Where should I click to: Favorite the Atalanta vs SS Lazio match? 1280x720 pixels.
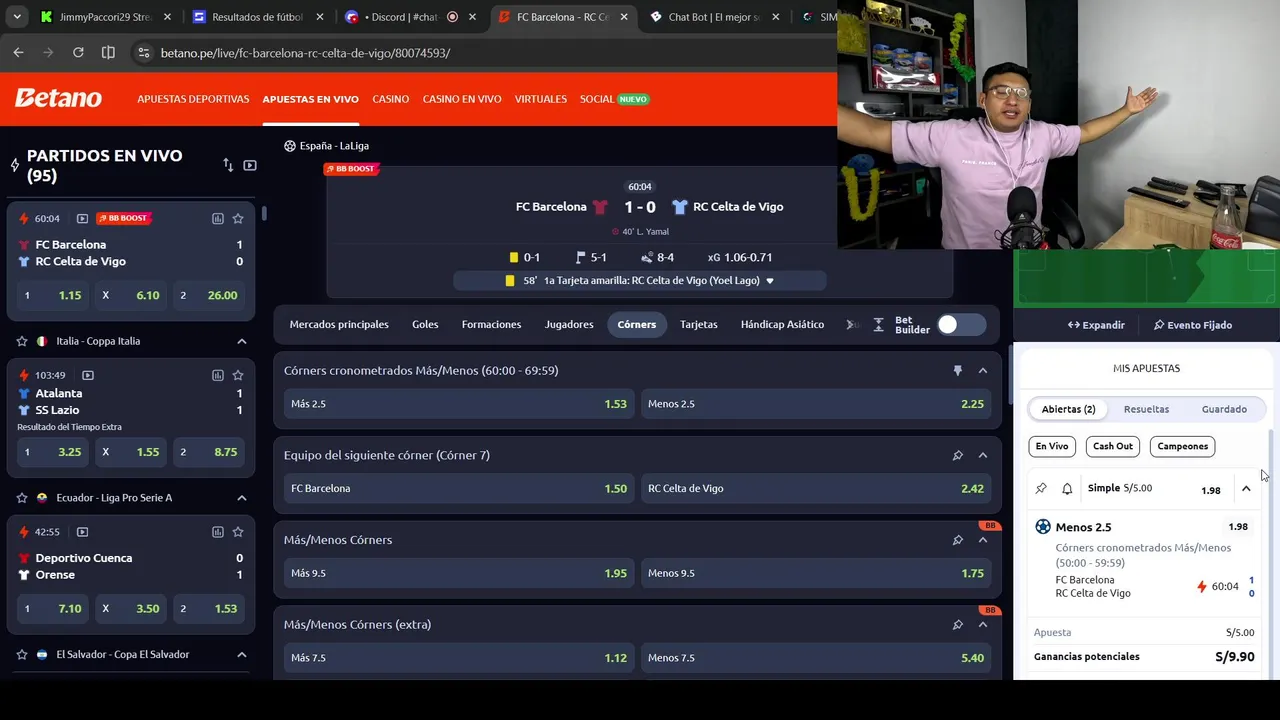point(238,375)
